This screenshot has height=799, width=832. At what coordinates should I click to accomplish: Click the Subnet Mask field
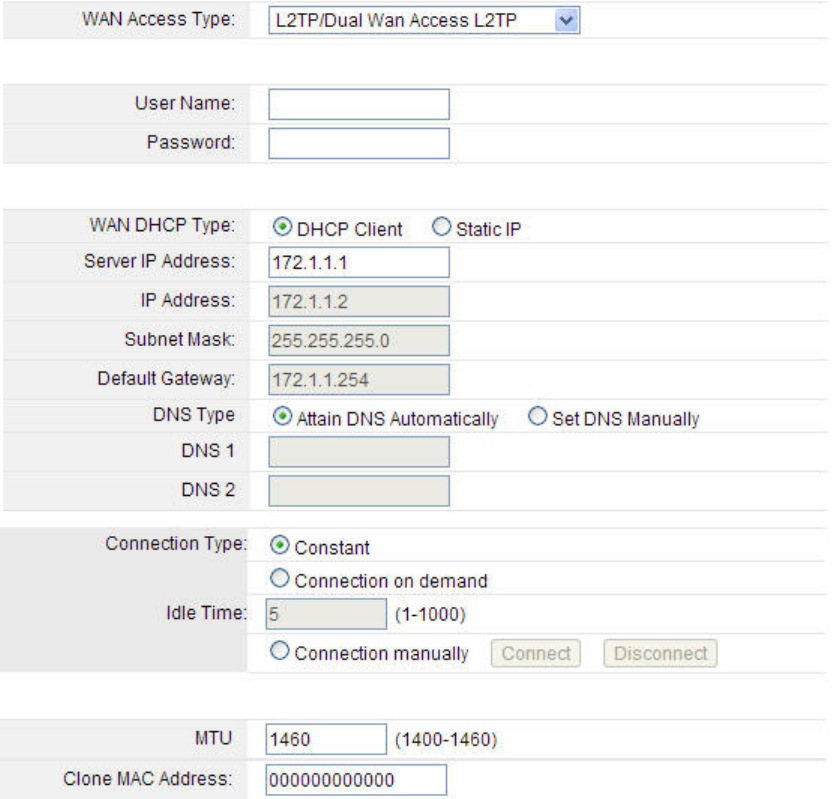coord(359,341)
